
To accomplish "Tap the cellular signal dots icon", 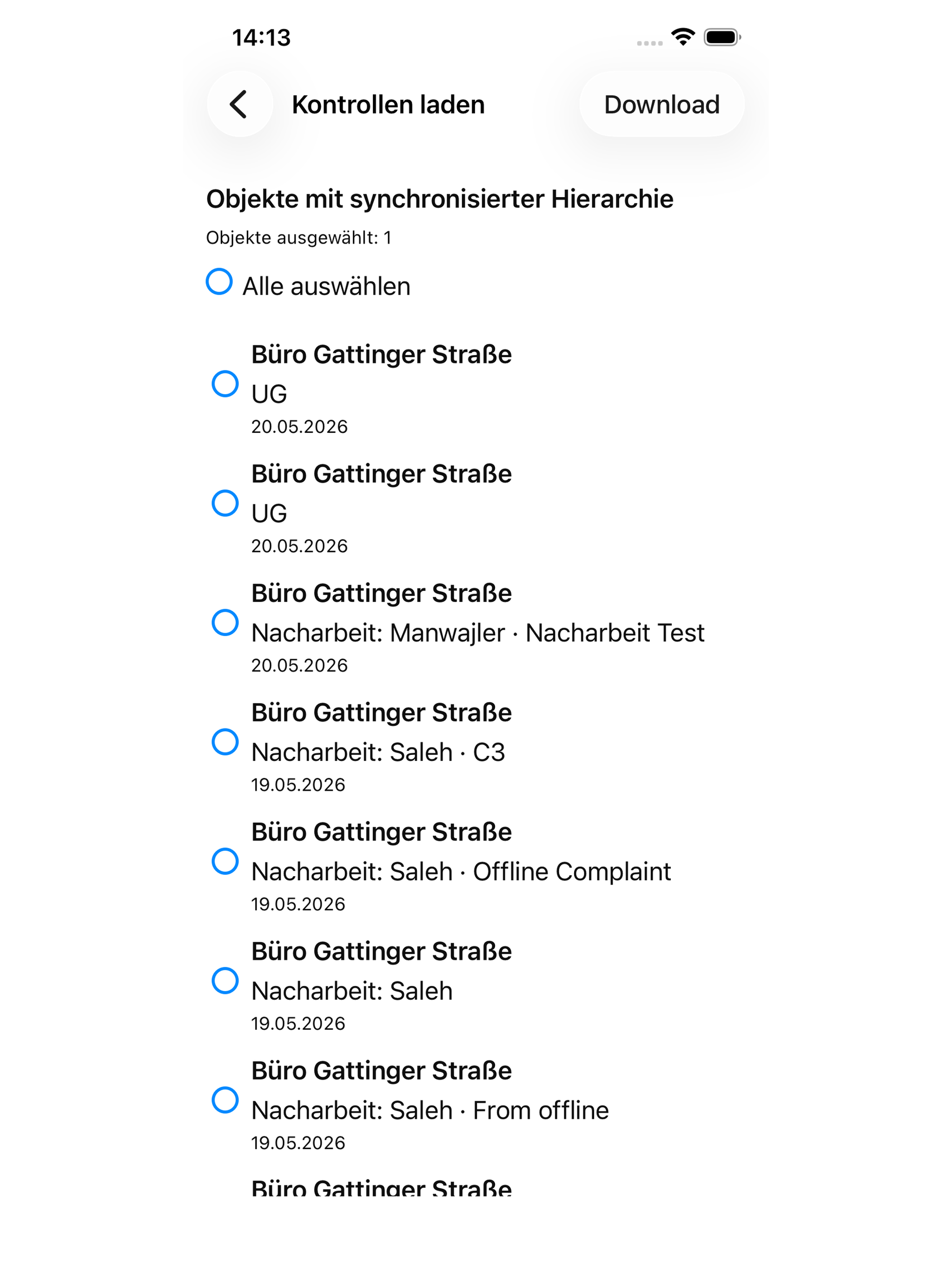I will point(649,42).
